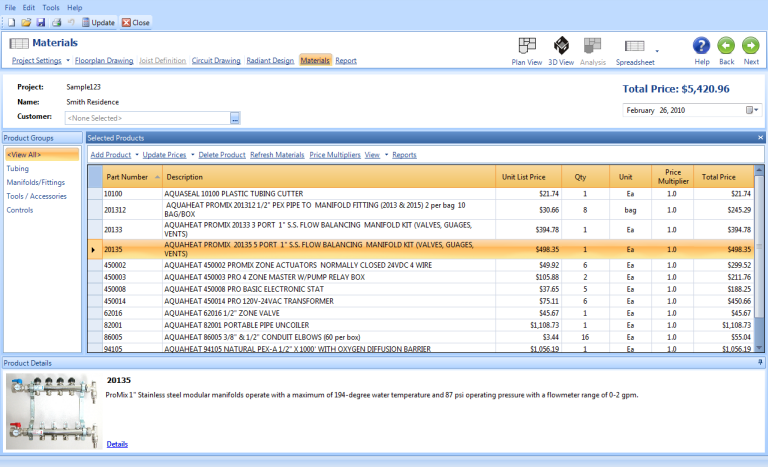
Task: Click the Analysis icon
Action: (x=593, y=51)
